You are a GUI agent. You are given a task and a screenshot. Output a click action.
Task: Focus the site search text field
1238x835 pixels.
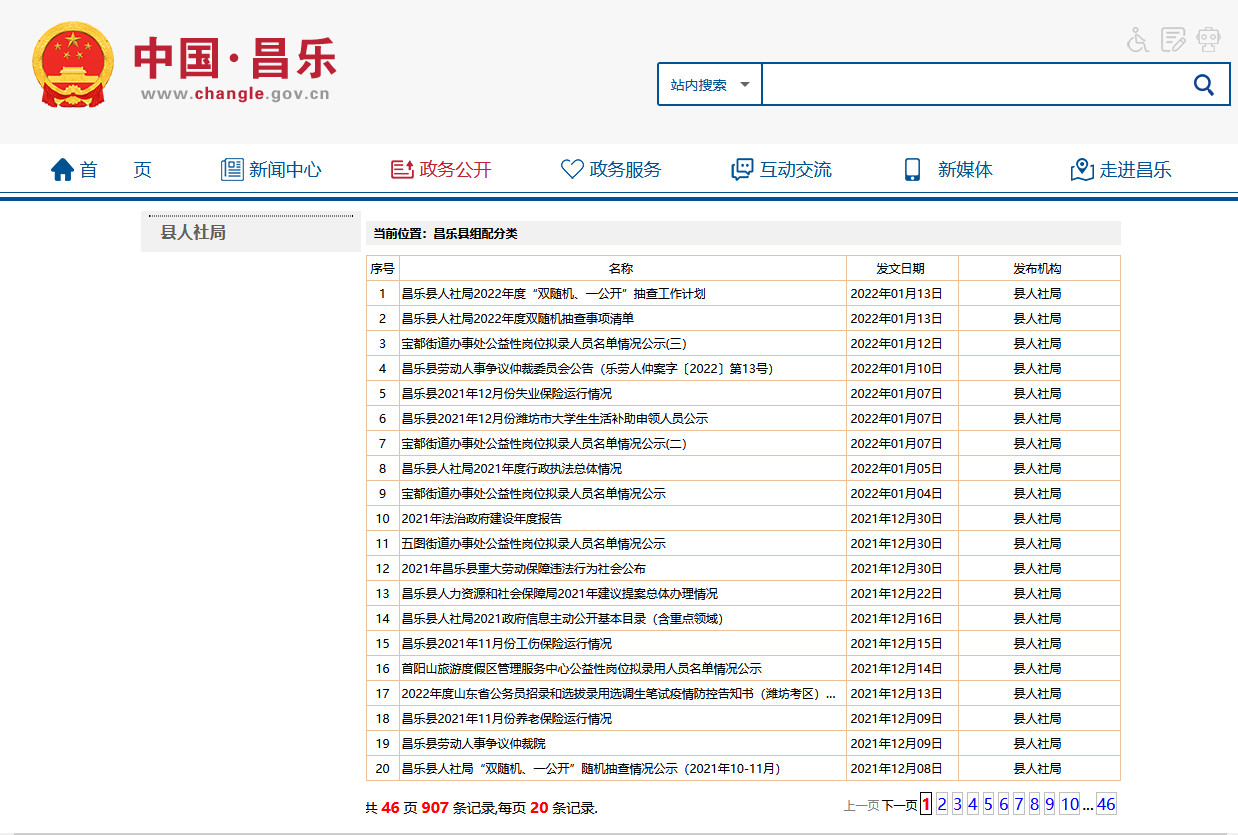pos(970,85)
